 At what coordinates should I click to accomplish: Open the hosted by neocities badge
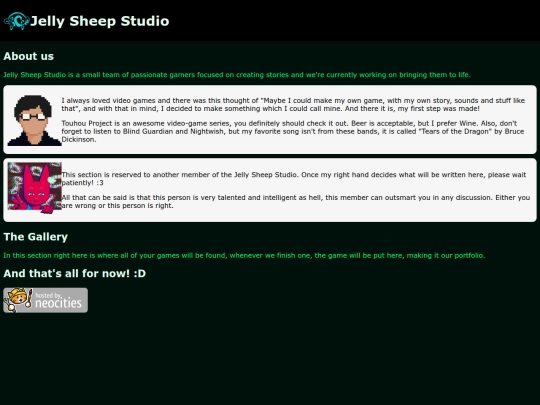[45, 300]
